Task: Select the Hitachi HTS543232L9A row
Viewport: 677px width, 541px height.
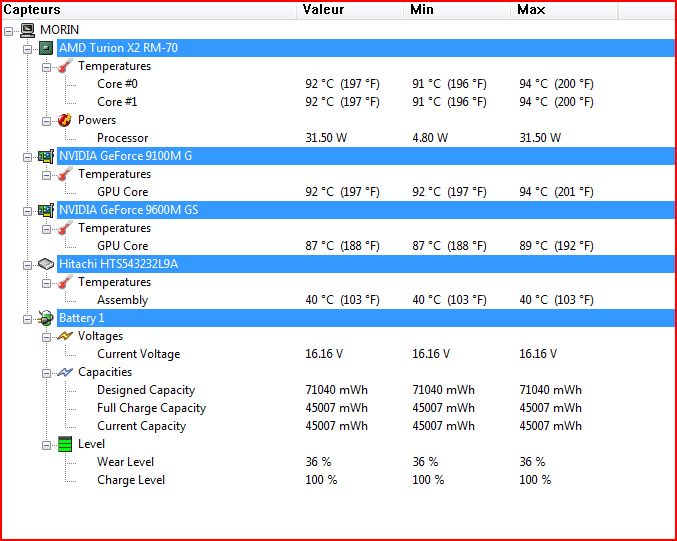Action: (x=365, y=264)
